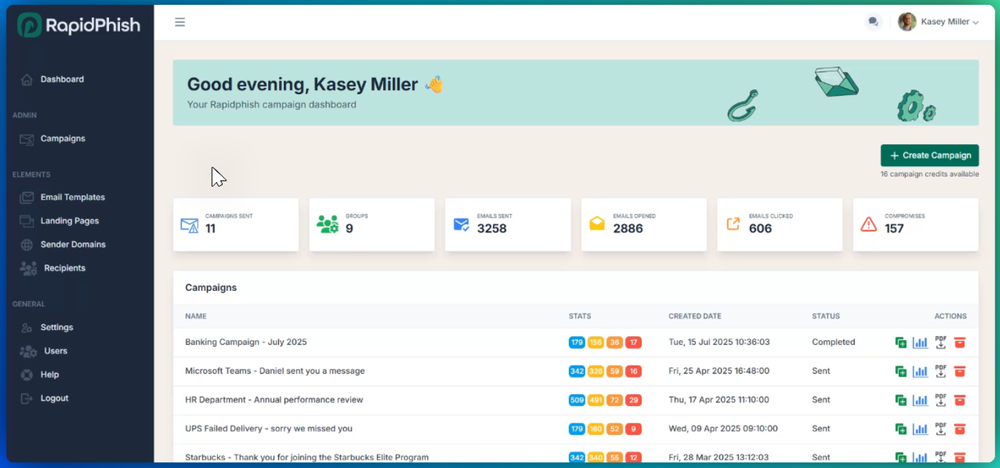Image resolution: width=1000 pixels, height=468 pixels.
Task: Click red 17 badge for Banking Campaign
Action: 633,342
